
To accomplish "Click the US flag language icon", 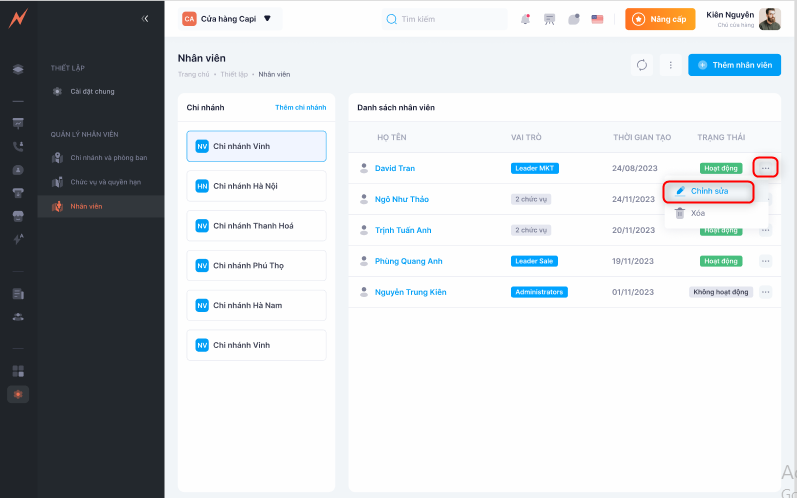I will [x=597, y=19].
